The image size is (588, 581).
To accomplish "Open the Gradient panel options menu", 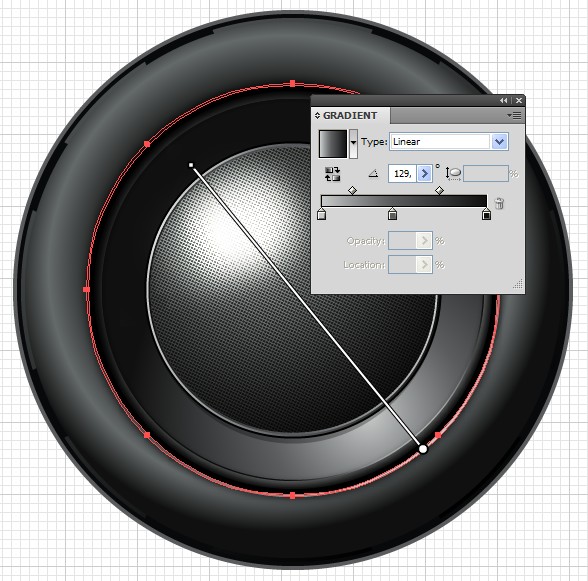I will click(x=514, y=116).
